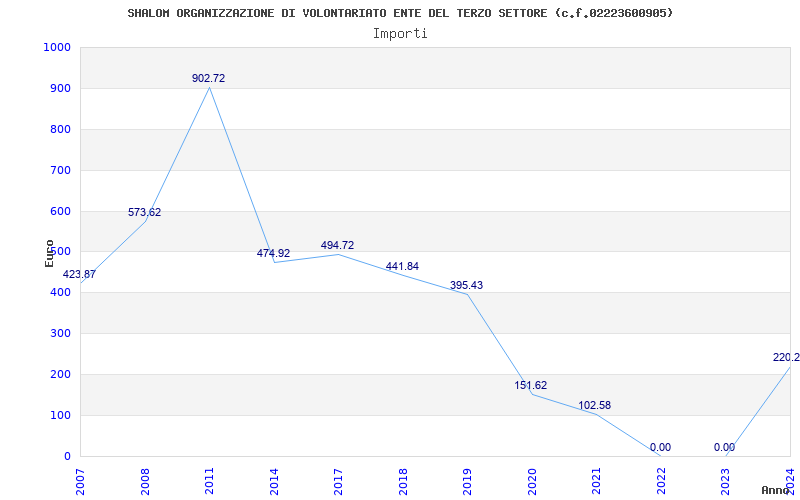The height and width of the screenshot is (500, 800).
Task: Click the 900 y-axis tick value
Action: [x=60, y=88]
